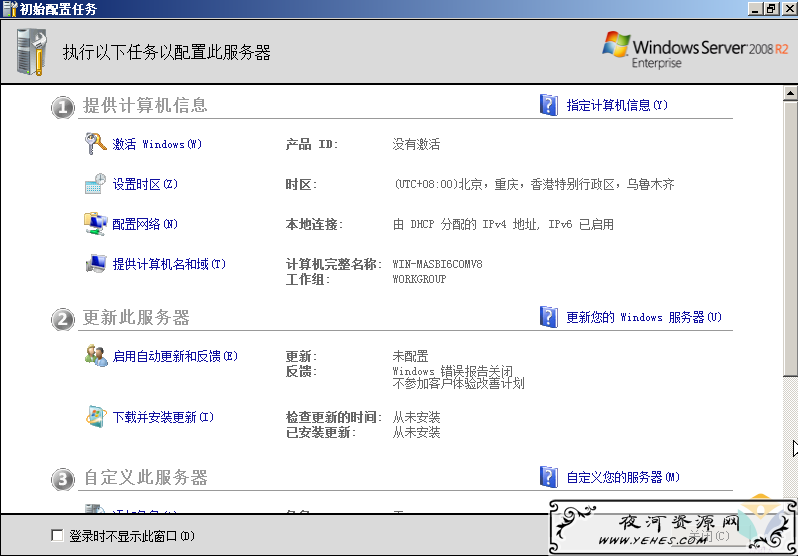The width and height of the screenshot is (798, 556).
Task: Click the 更新此服务器 section heading
Action: pos(136,317)
